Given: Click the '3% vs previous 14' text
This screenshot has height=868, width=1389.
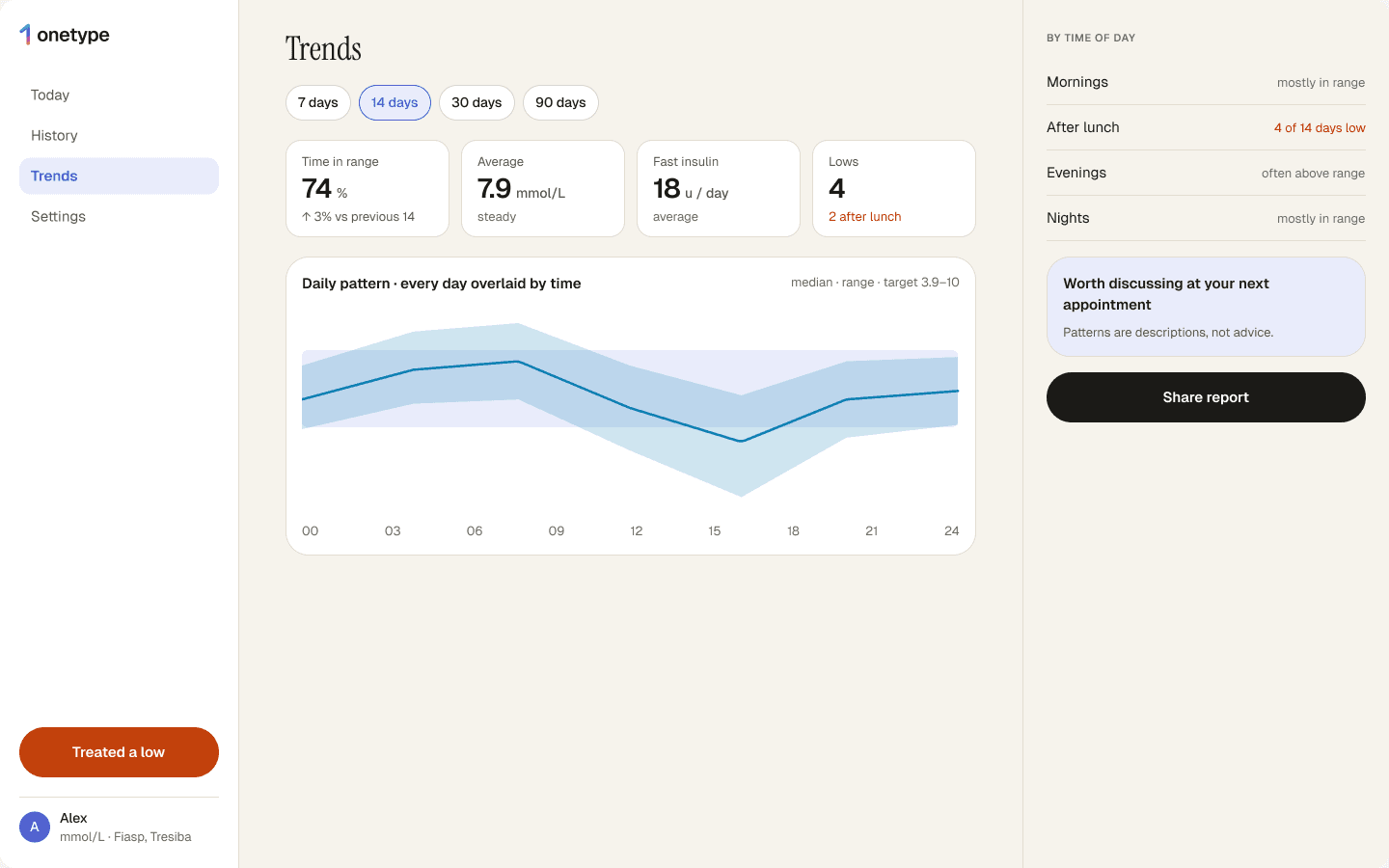Looking at the screenshot, I should (359, 217).
